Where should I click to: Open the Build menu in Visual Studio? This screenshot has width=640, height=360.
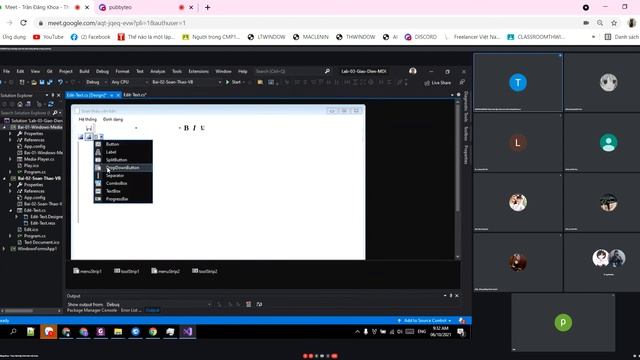point(84,71)
